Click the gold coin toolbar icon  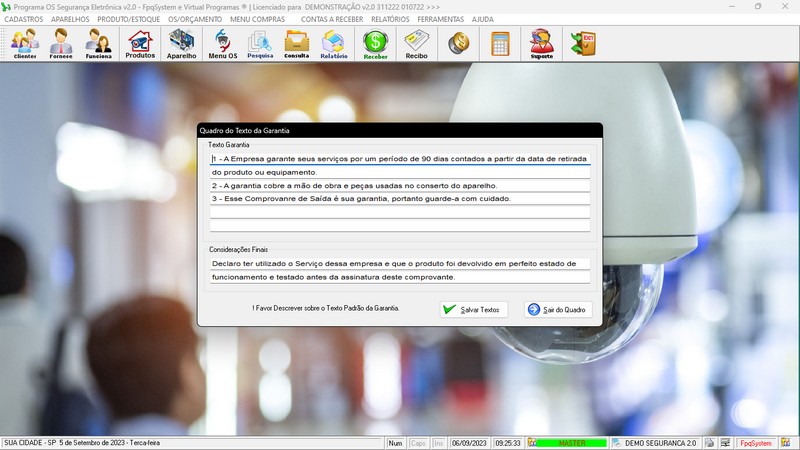point(459,43)
